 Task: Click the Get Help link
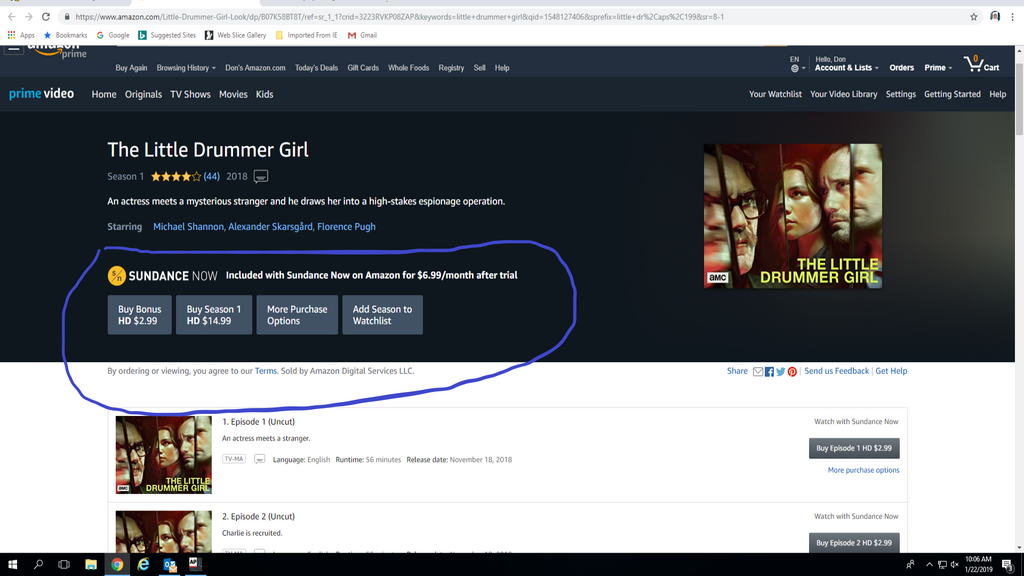tap(891, 371)
